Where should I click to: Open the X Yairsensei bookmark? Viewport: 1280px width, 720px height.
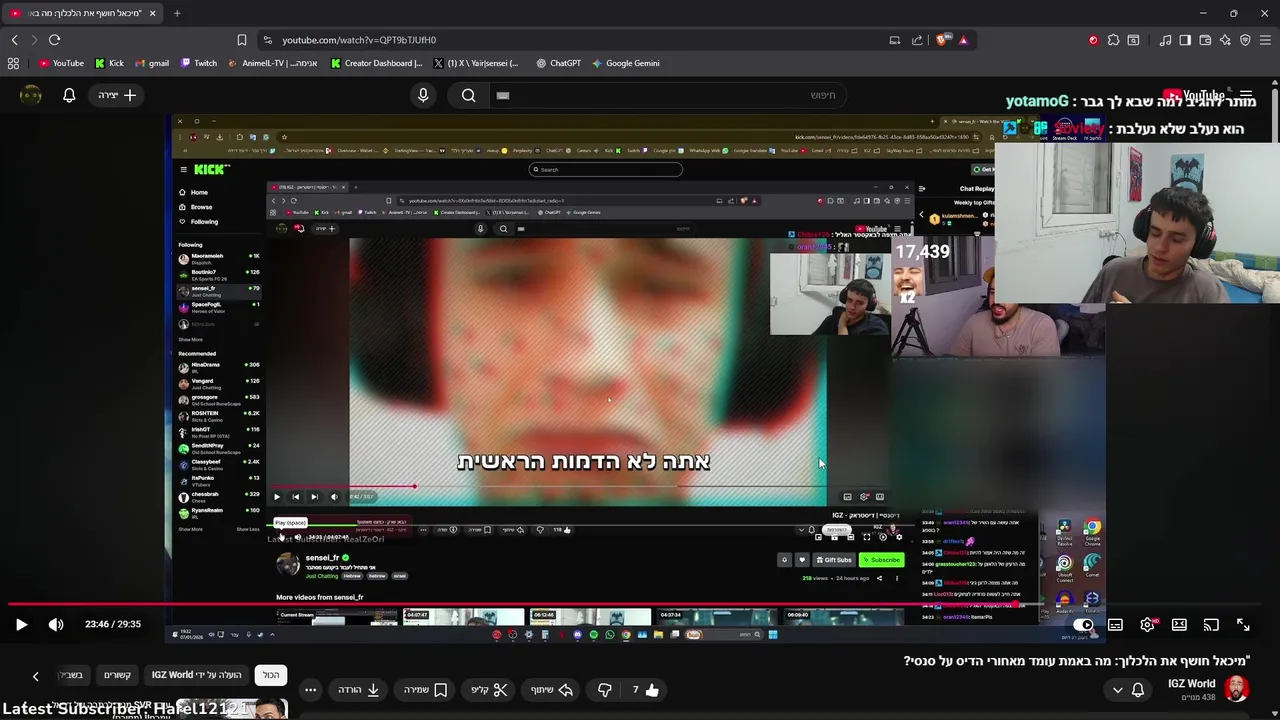(476, 63)
